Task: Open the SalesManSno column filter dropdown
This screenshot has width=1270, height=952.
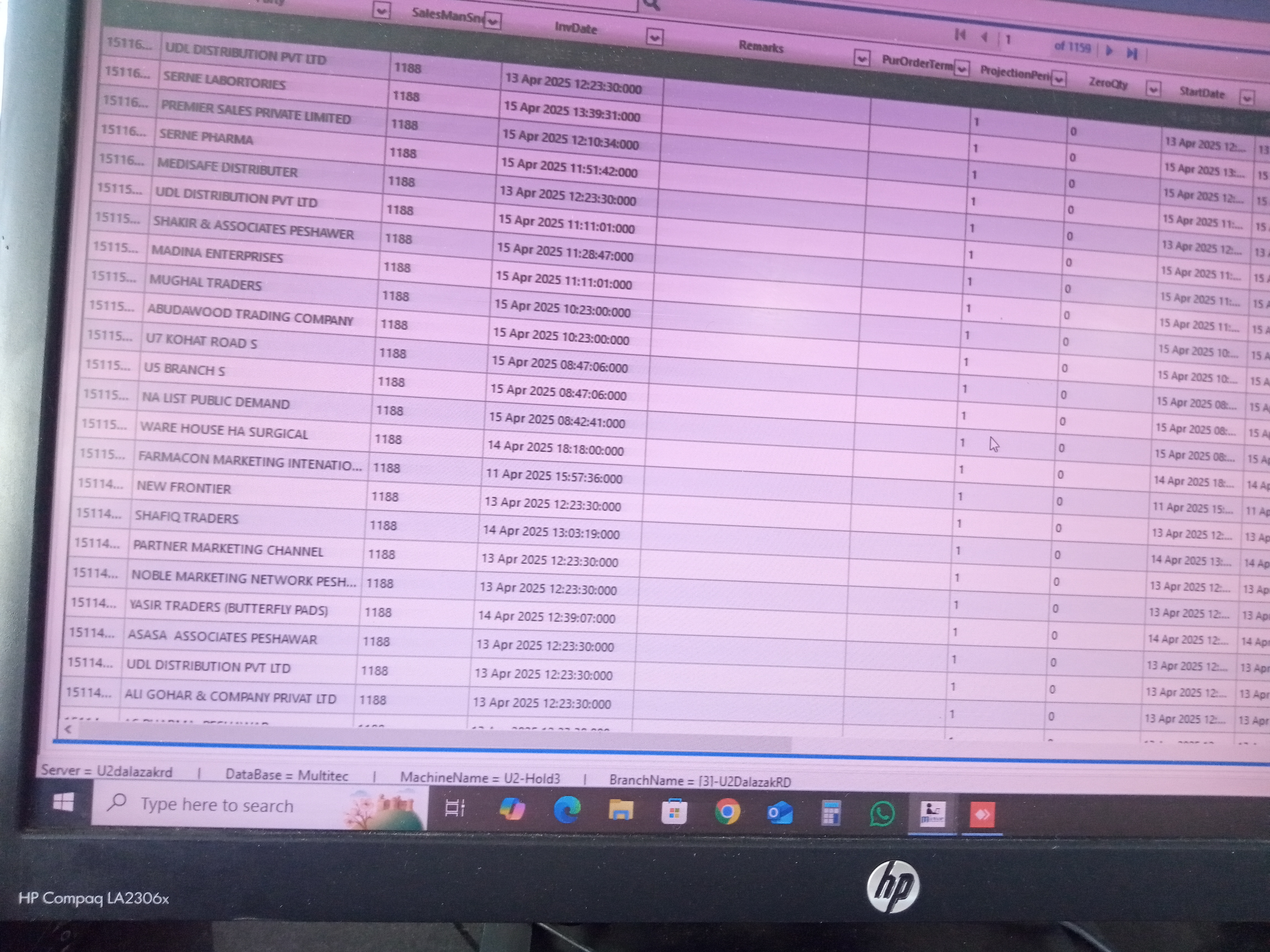Action: (x=493, y=21)
